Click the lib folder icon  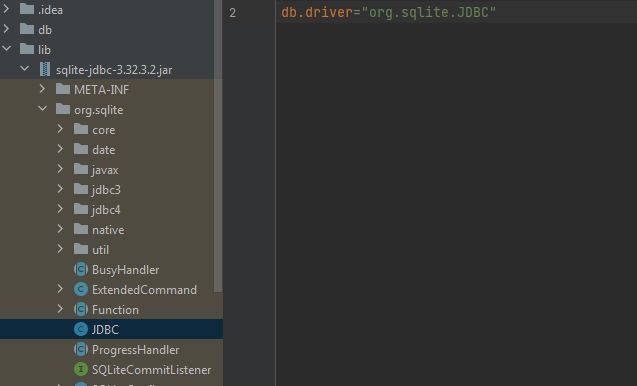pos(27,49)
